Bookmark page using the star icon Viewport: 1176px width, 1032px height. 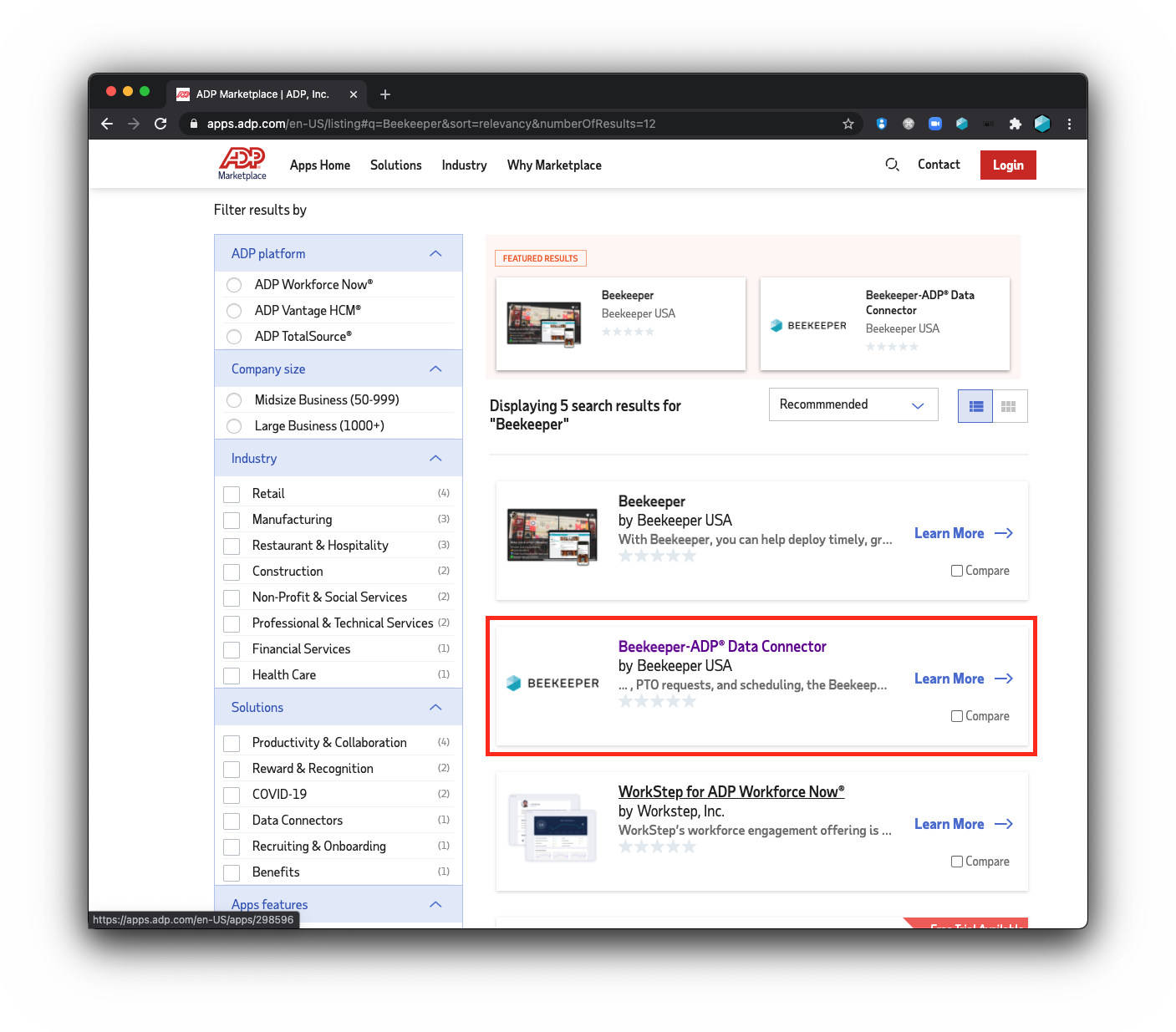[848, 124]
